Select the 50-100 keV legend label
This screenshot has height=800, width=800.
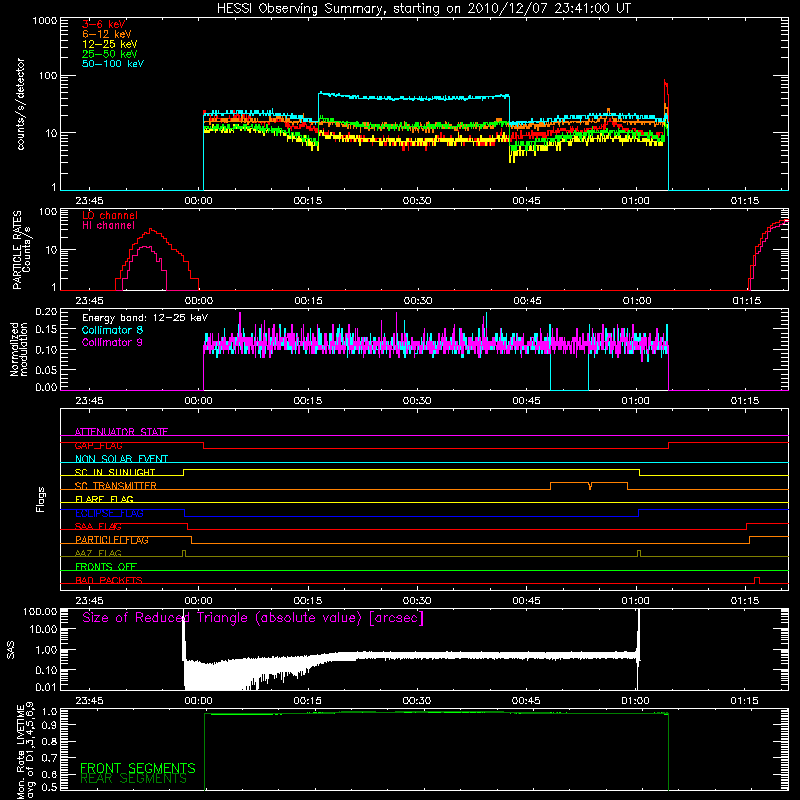pyautogui.click(x=113, y=64)
